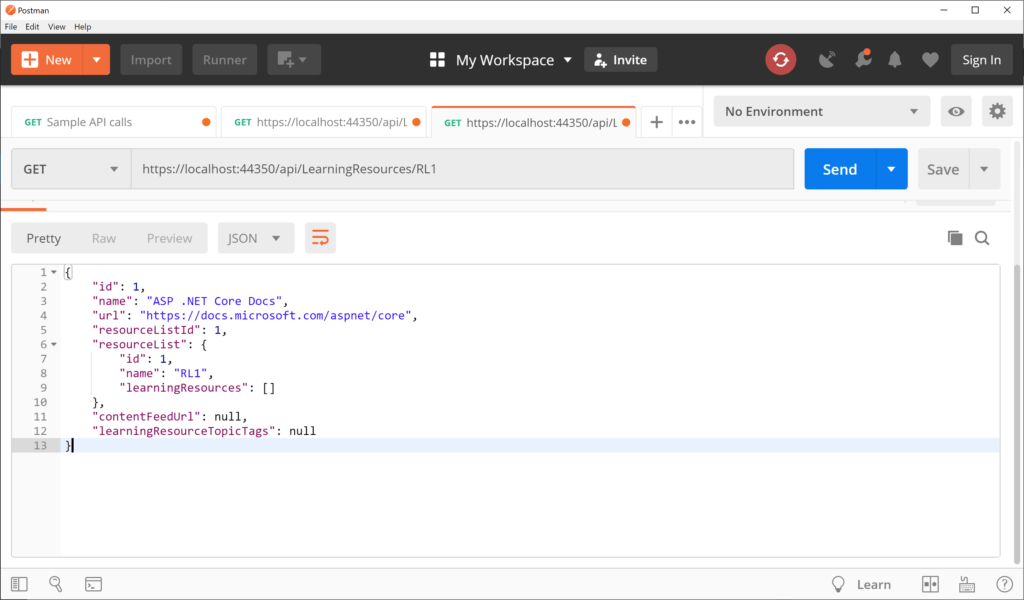Open the JSON format dropdown

tap(255, 238)
